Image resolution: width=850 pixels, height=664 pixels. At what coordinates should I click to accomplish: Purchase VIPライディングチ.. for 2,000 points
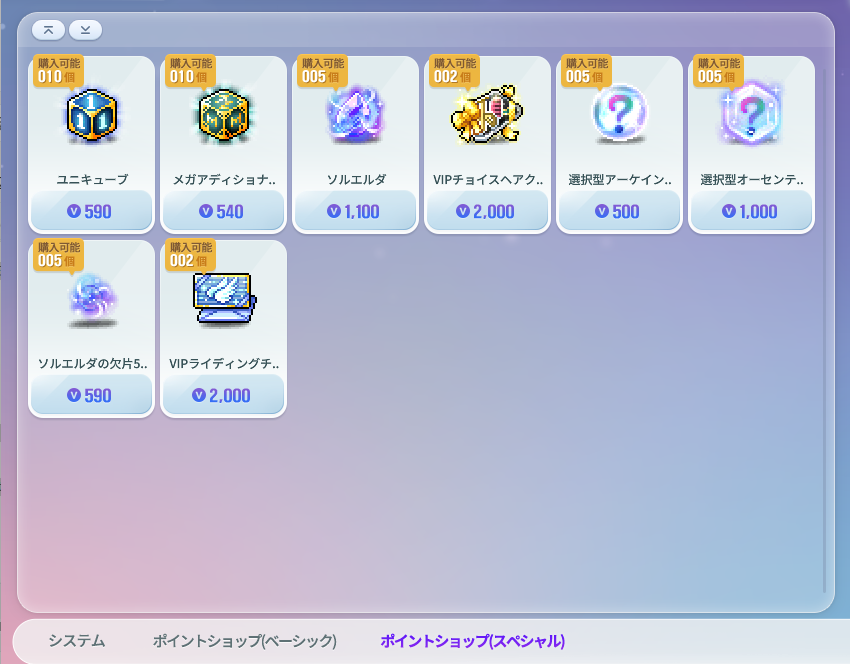(223, 395)
